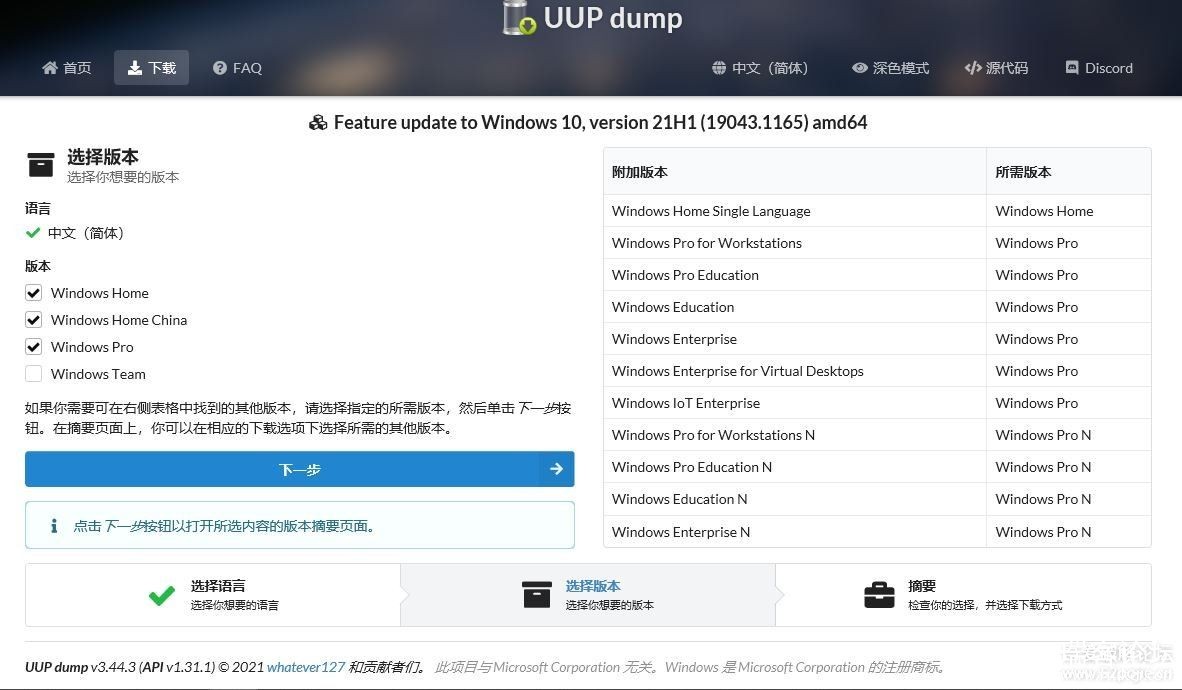
Task: Open 源代码 source code link
Action: point(996,68)
